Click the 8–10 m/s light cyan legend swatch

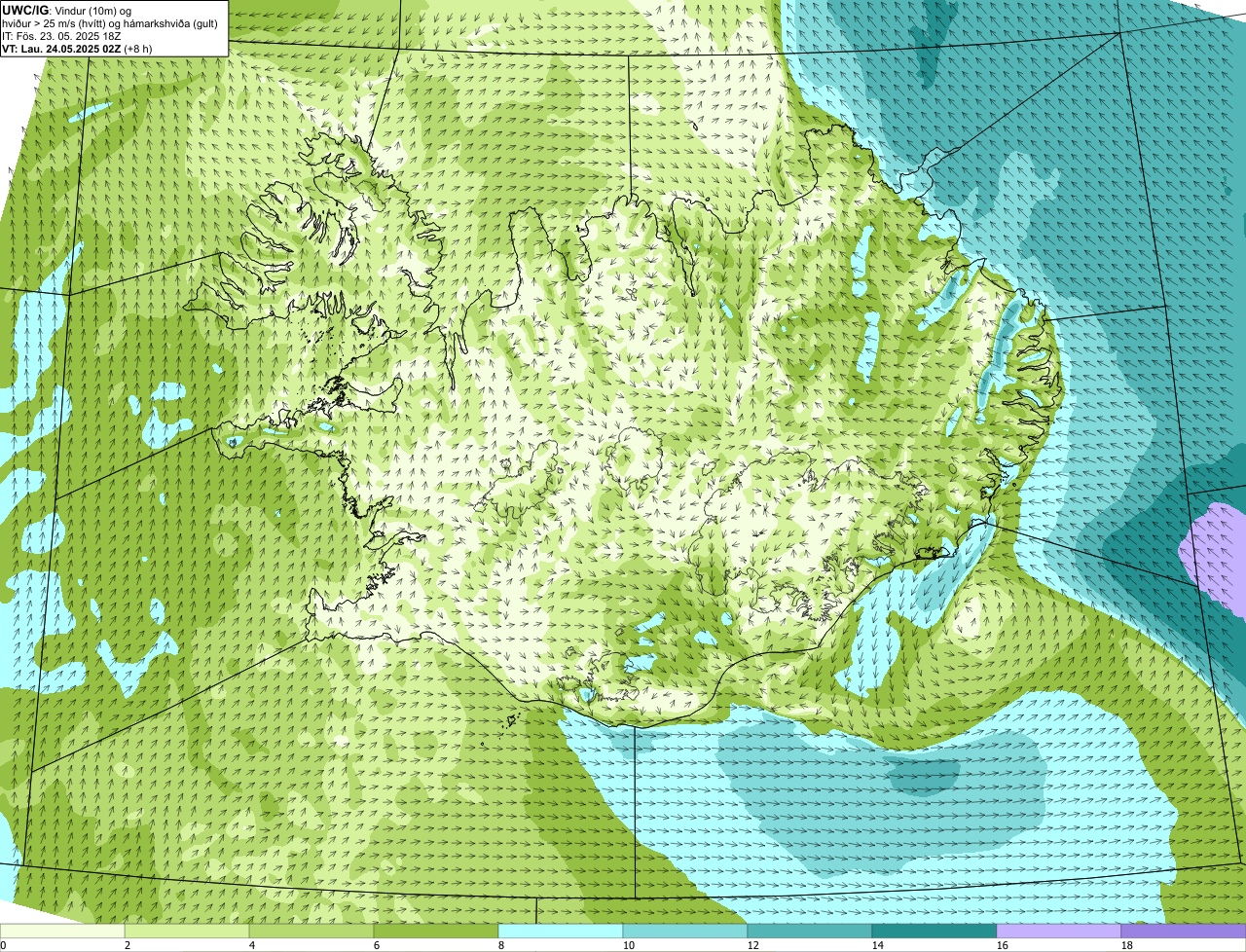coord(561,931)
